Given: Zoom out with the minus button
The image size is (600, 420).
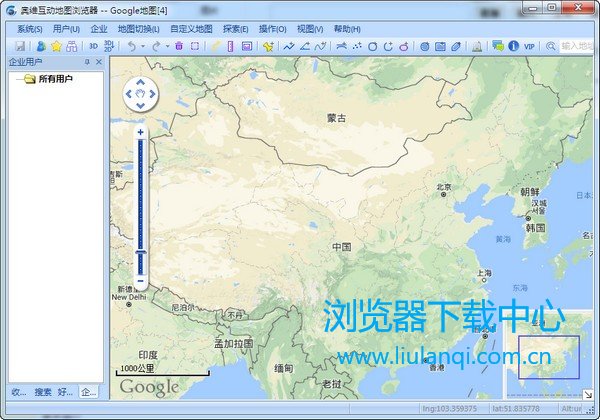Looking at the screenshot, I should [x=140, y=281].
